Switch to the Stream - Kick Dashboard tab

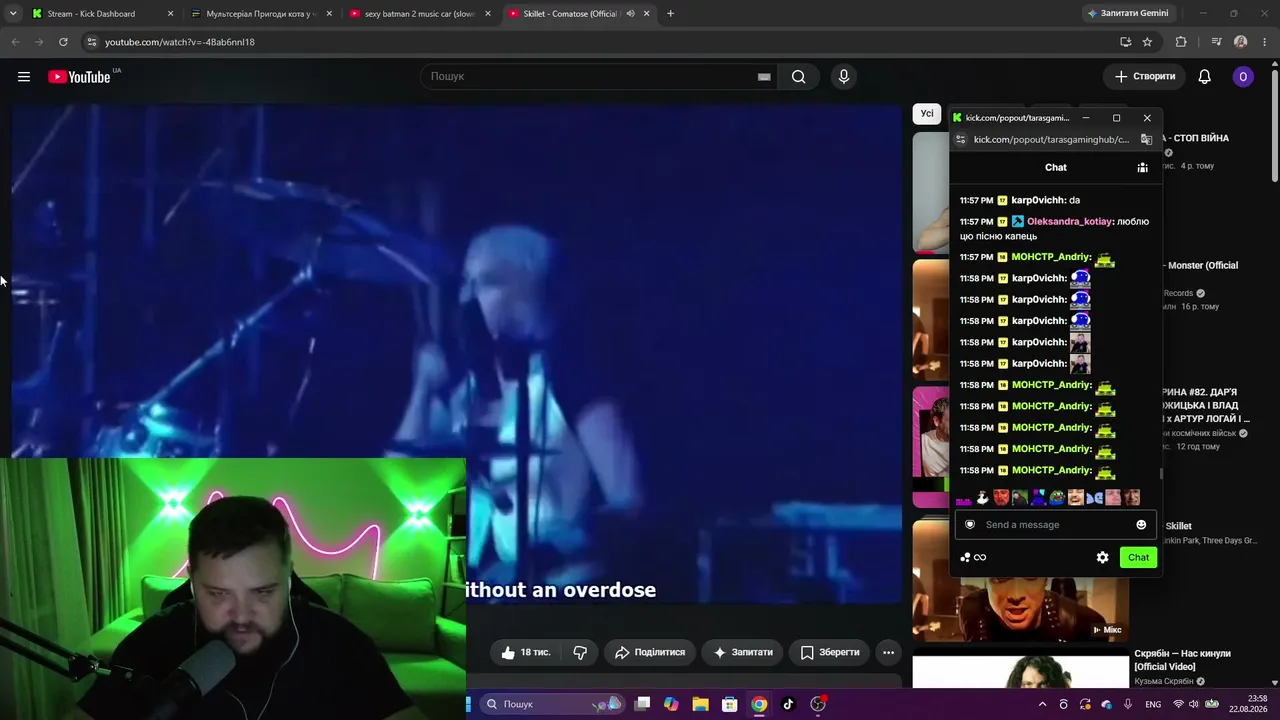(103, 14)
